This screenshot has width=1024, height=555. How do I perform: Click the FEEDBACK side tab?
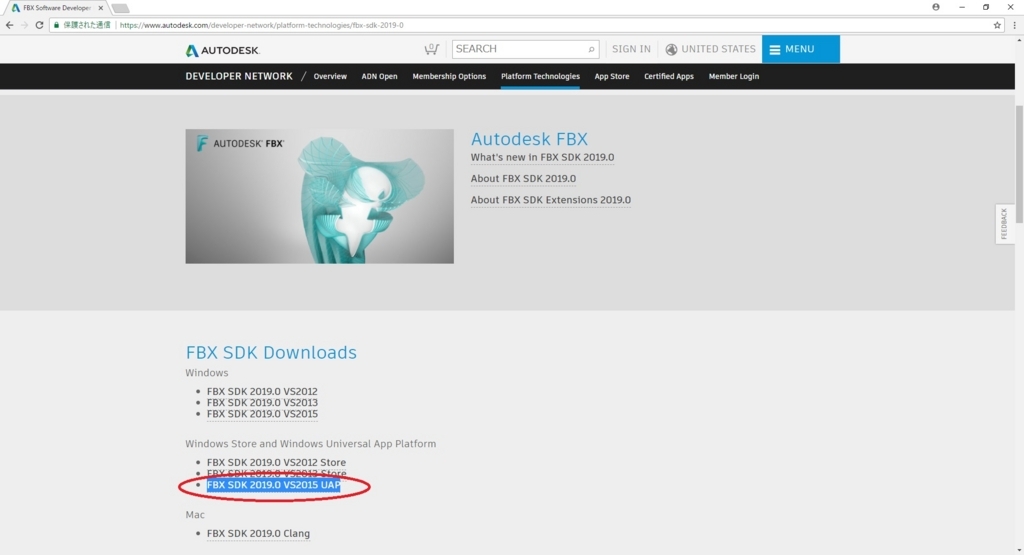coord(1004,224)
